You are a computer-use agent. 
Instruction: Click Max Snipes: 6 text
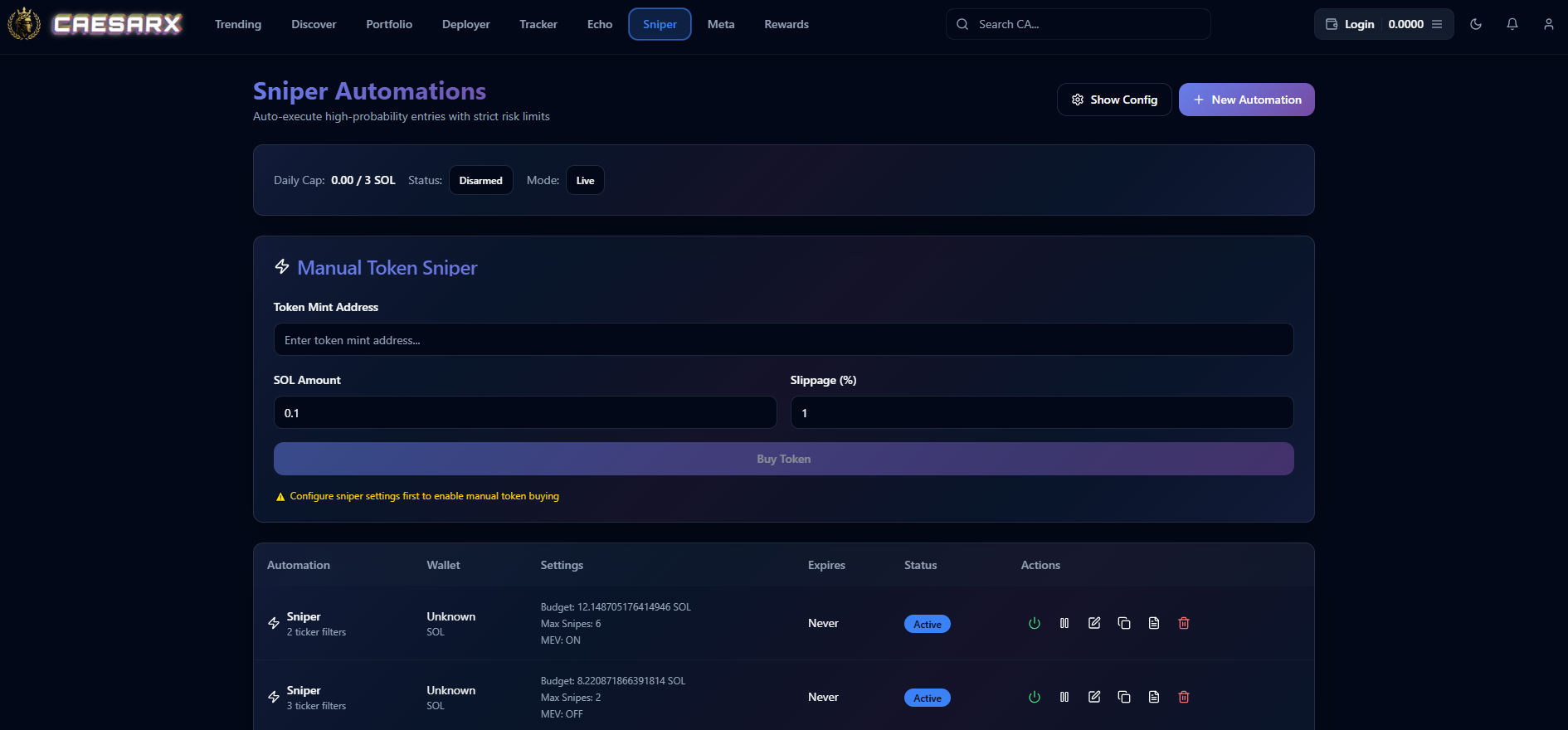pyautogui.click(x=571, y=624)
